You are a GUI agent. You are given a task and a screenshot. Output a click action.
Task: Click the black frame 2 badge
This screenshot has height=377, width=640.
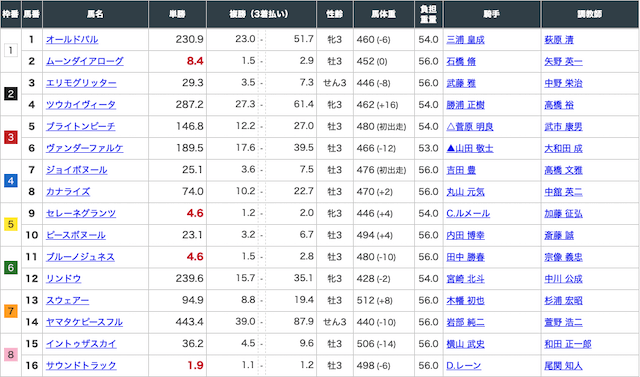tap(11, 94)
